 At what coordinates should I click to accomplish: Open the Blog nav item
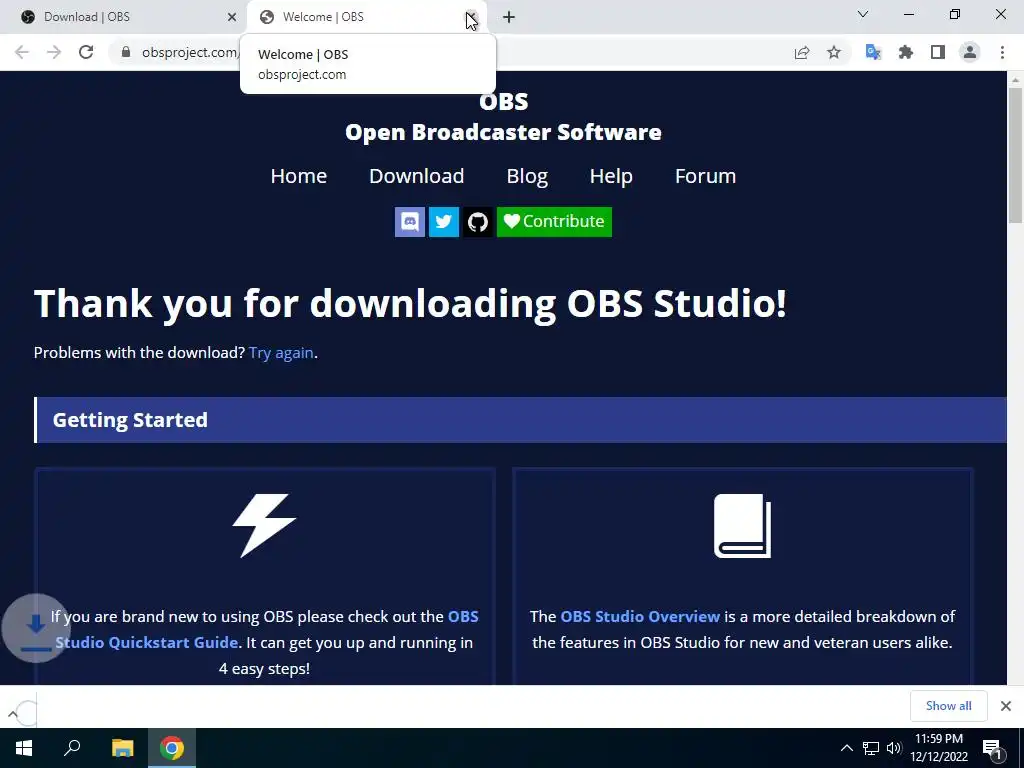click(527, 176)
